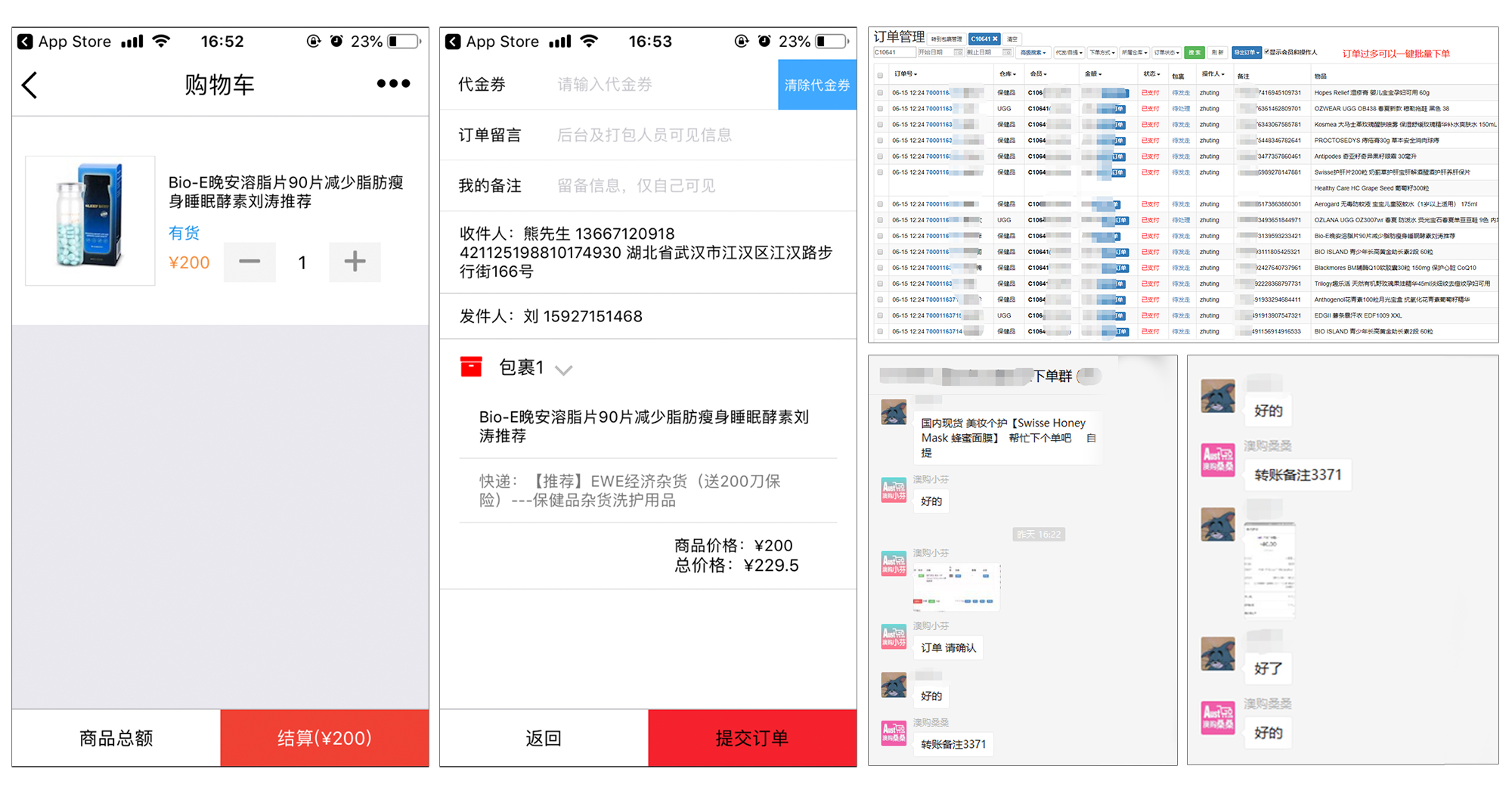Open the start date calendar picker

[x=958, y=53]
